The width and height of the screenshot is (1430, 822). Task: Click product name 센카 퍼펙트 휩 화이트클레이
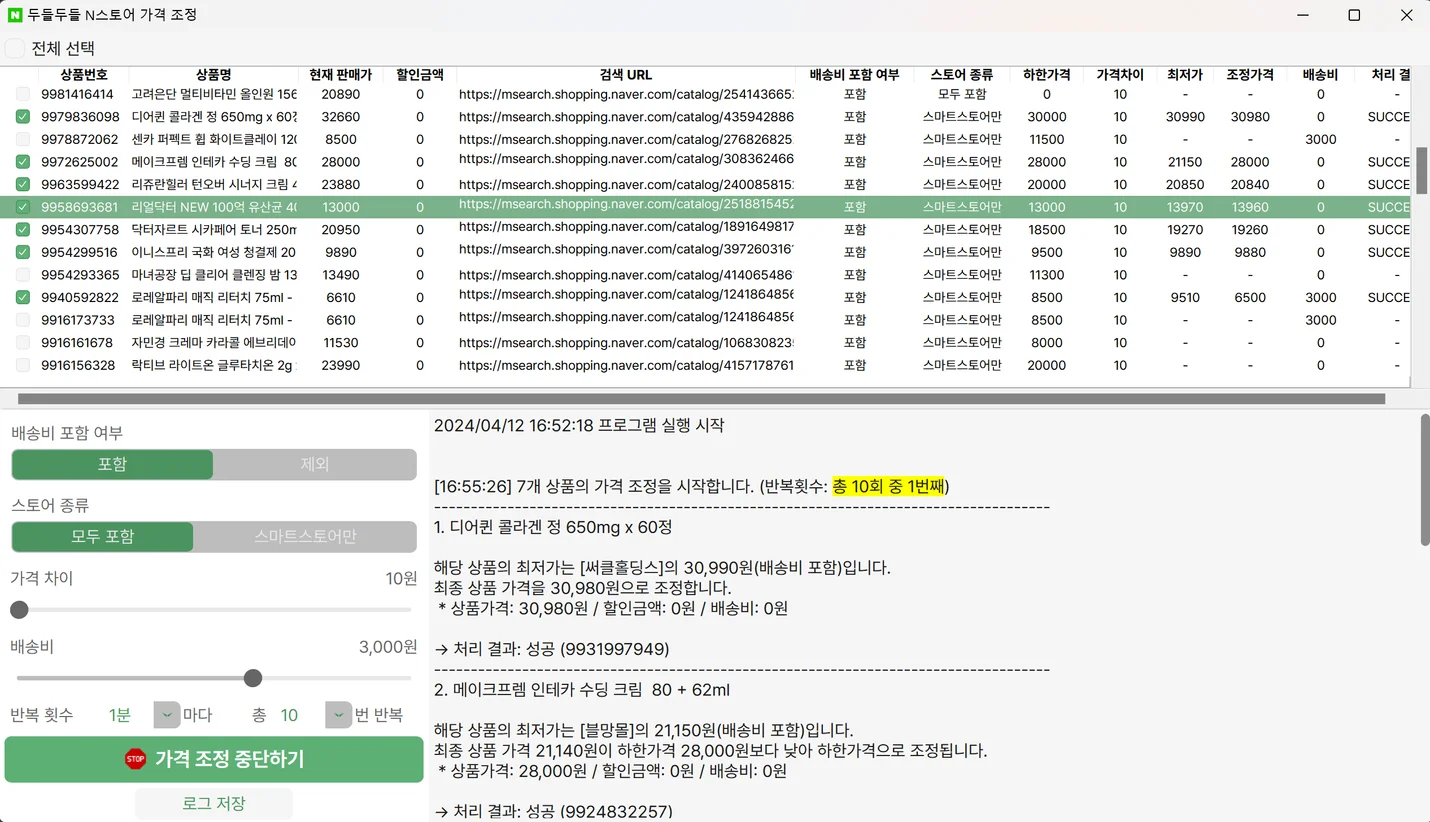point(214,139)
